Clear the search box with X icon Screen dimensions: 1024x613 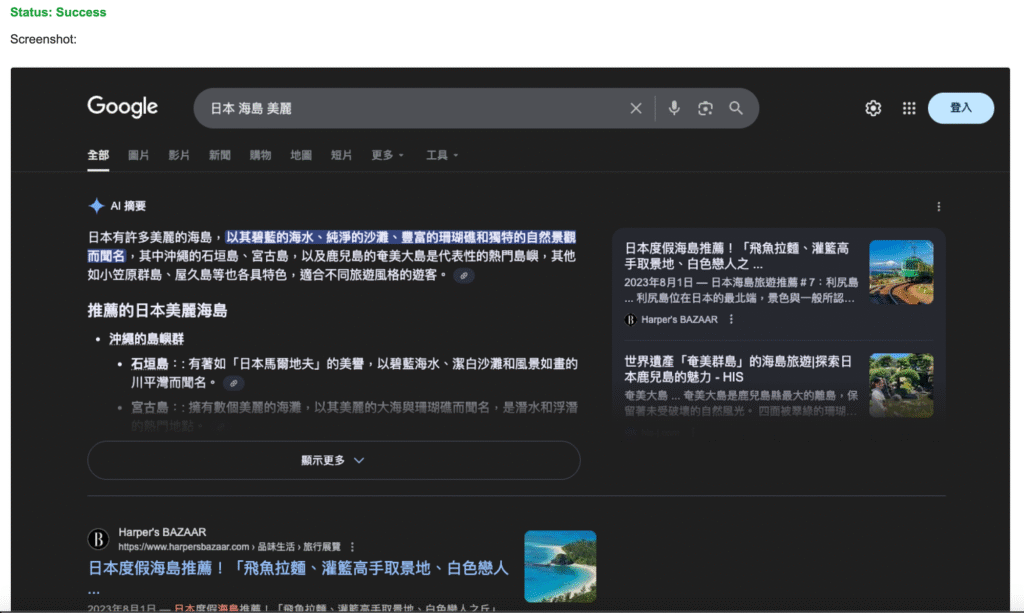635,108
